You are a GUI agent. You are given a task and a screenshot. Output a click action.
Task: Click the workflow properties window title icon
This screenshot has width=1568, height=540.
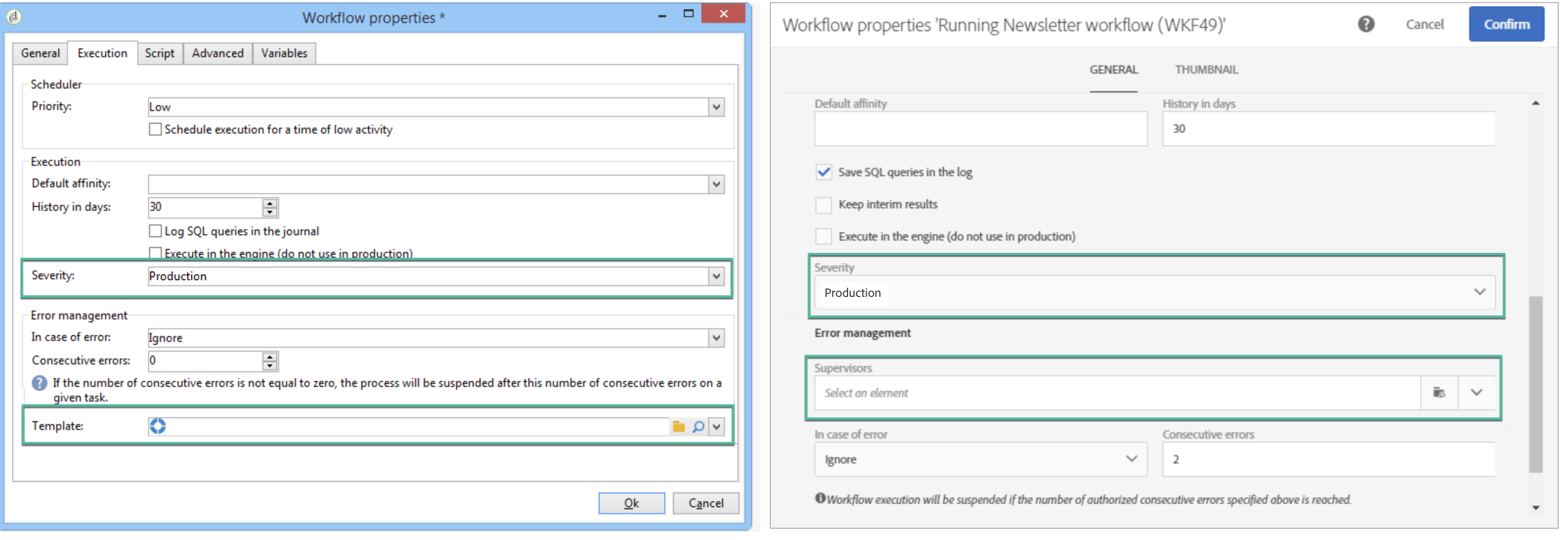(x=14, y=17)
